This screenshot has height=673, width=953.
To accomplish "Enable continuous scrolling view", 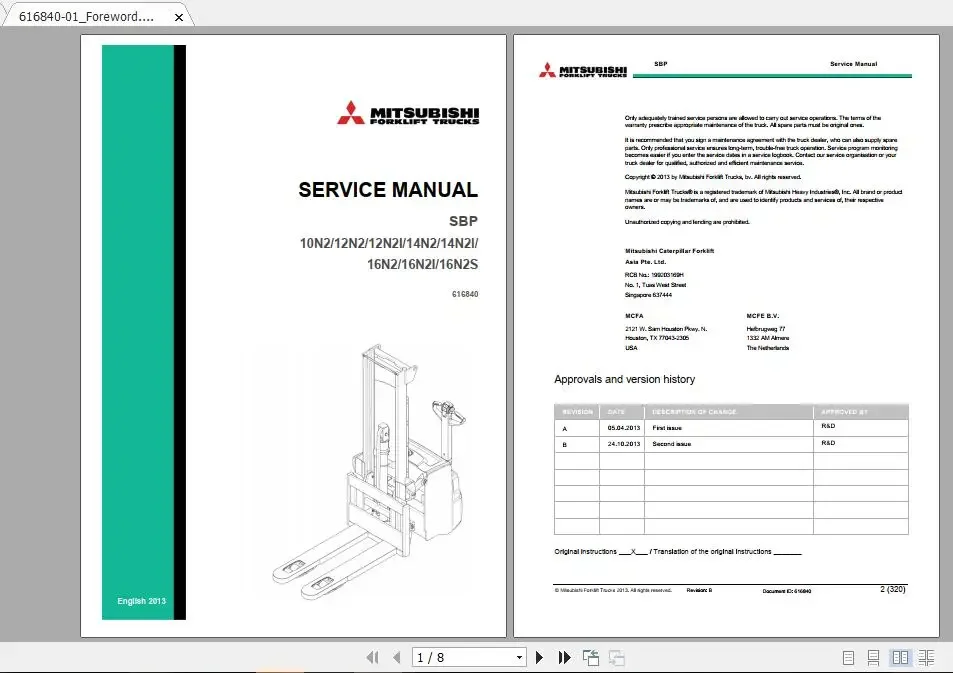I will point(873,657).
